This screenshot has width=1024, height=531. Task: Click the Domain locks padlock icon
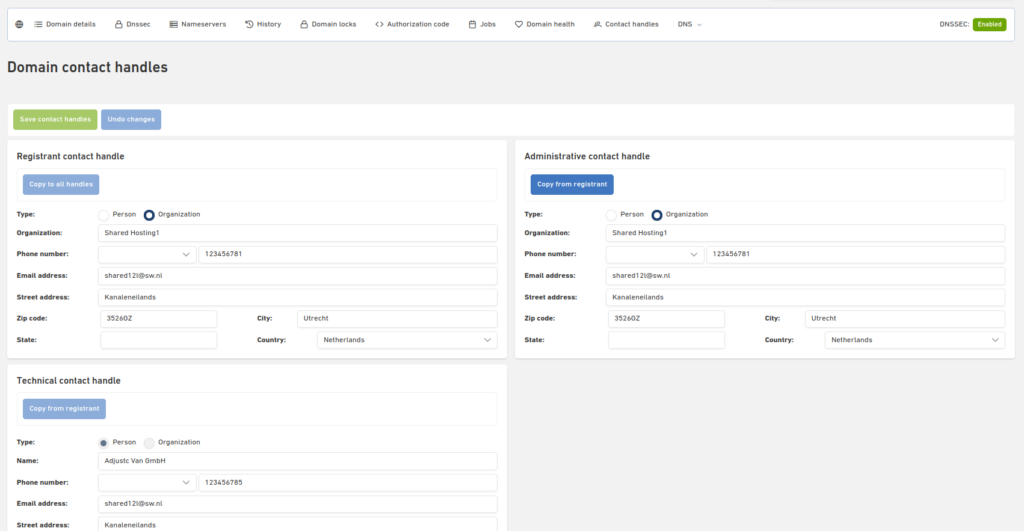[x=304, y=24]
